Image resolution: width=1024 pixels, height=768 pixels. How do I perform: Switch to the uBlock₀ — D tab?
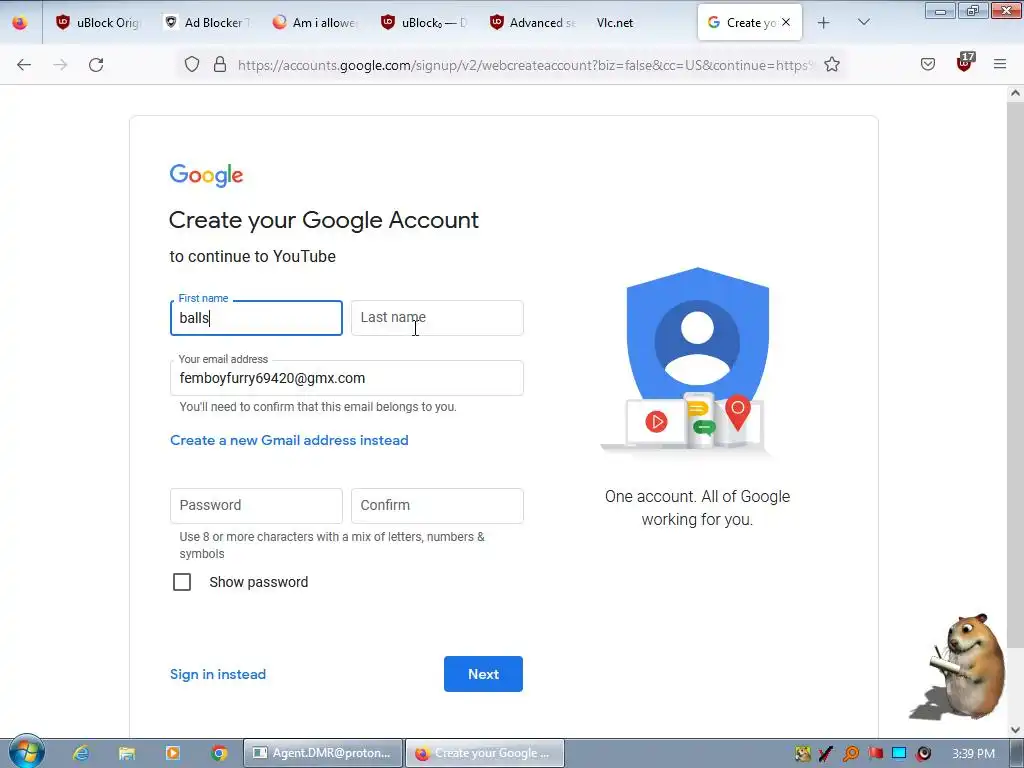pos(424,22)
